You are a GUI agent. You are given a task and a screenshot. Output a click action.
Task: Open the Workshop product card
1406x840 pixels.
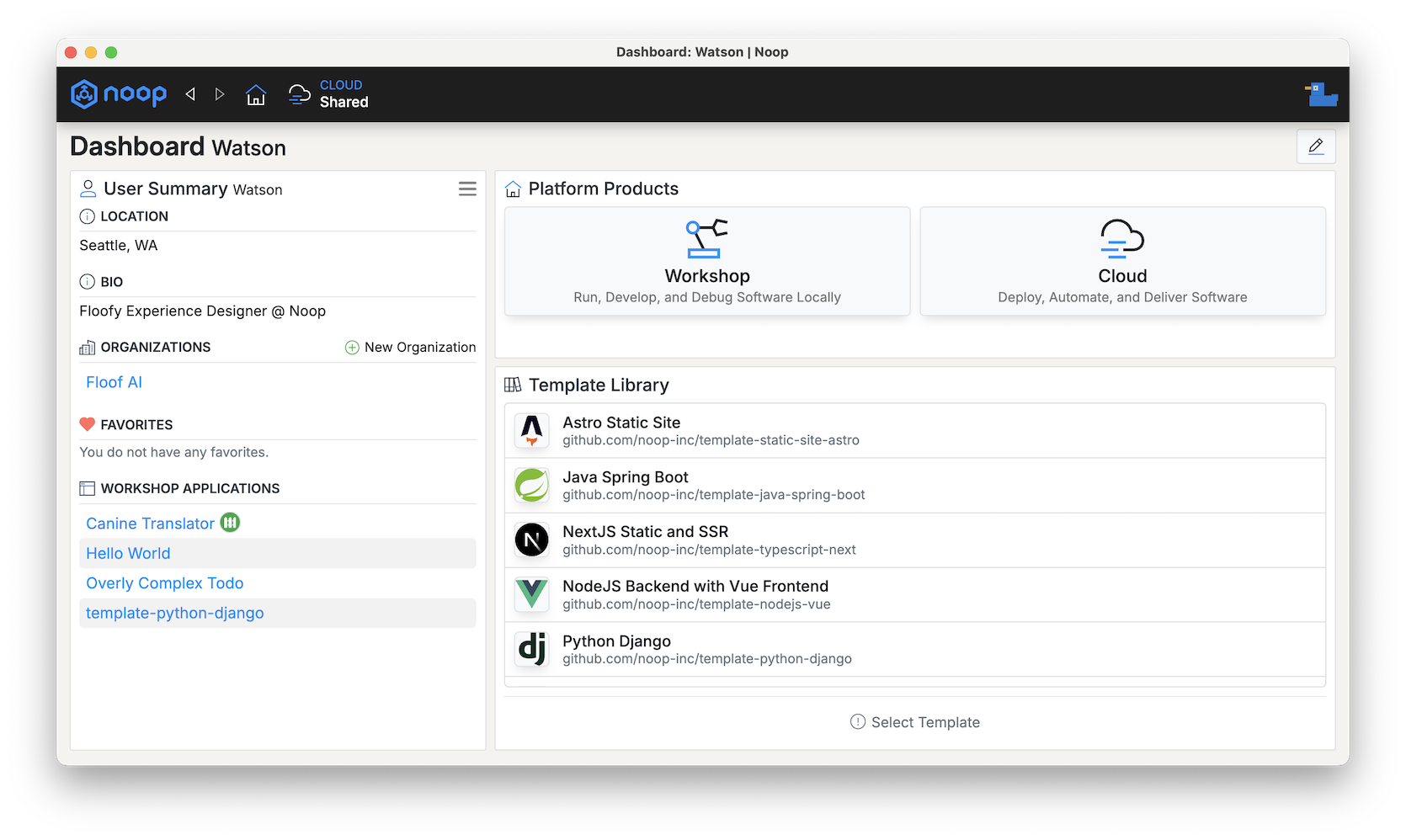coord(707,262)
